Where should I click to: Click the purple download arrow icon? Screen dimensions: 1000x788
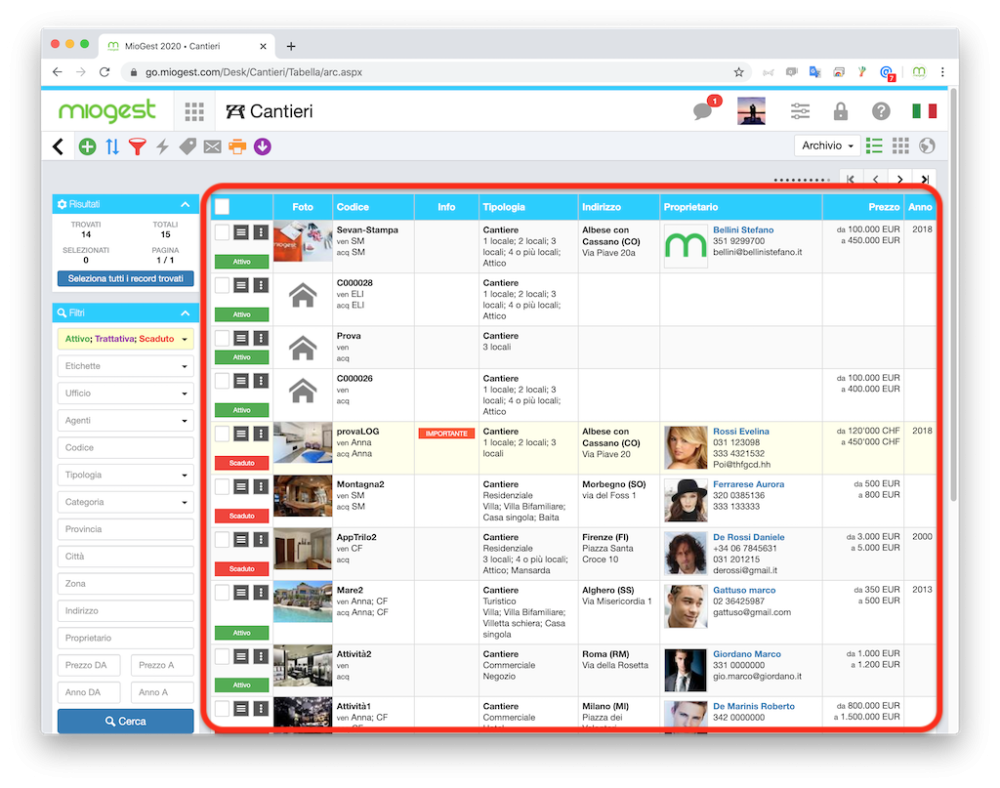(x=262, y=147)
